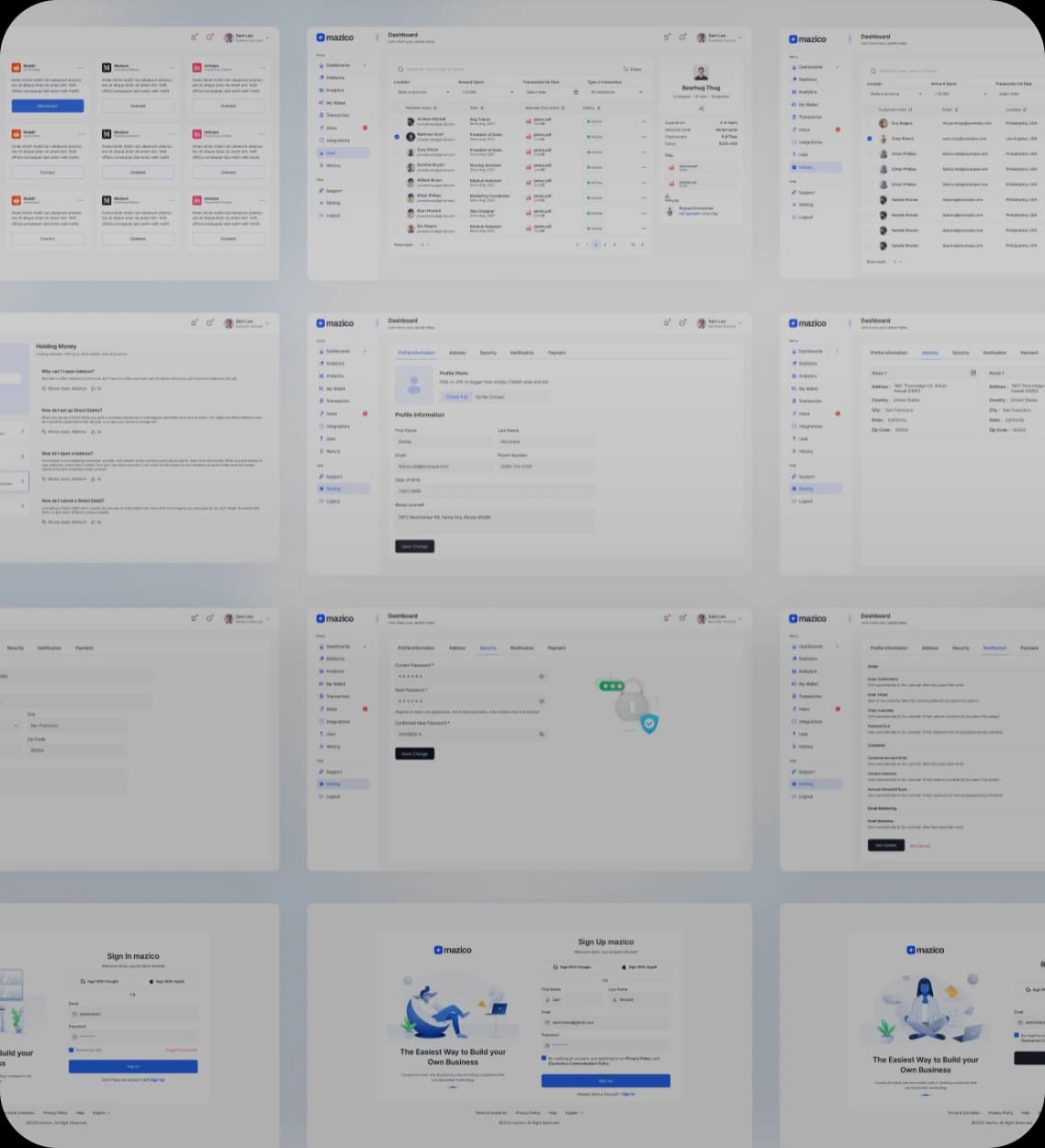
Task: Select the radio button beside William Brown
Action: click(x=397, y=183)
